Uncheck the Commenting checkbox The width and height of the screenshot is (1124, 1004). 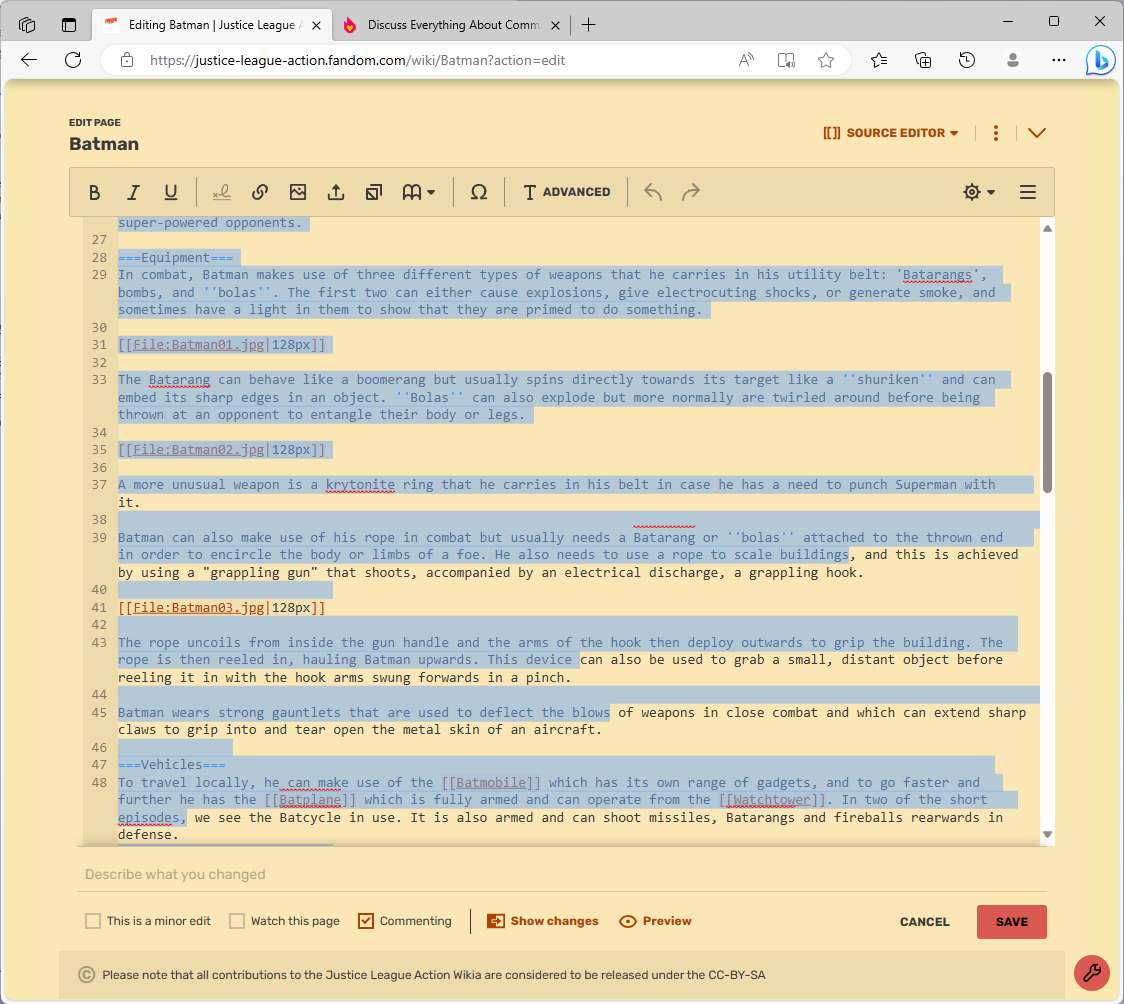[366, 921]
